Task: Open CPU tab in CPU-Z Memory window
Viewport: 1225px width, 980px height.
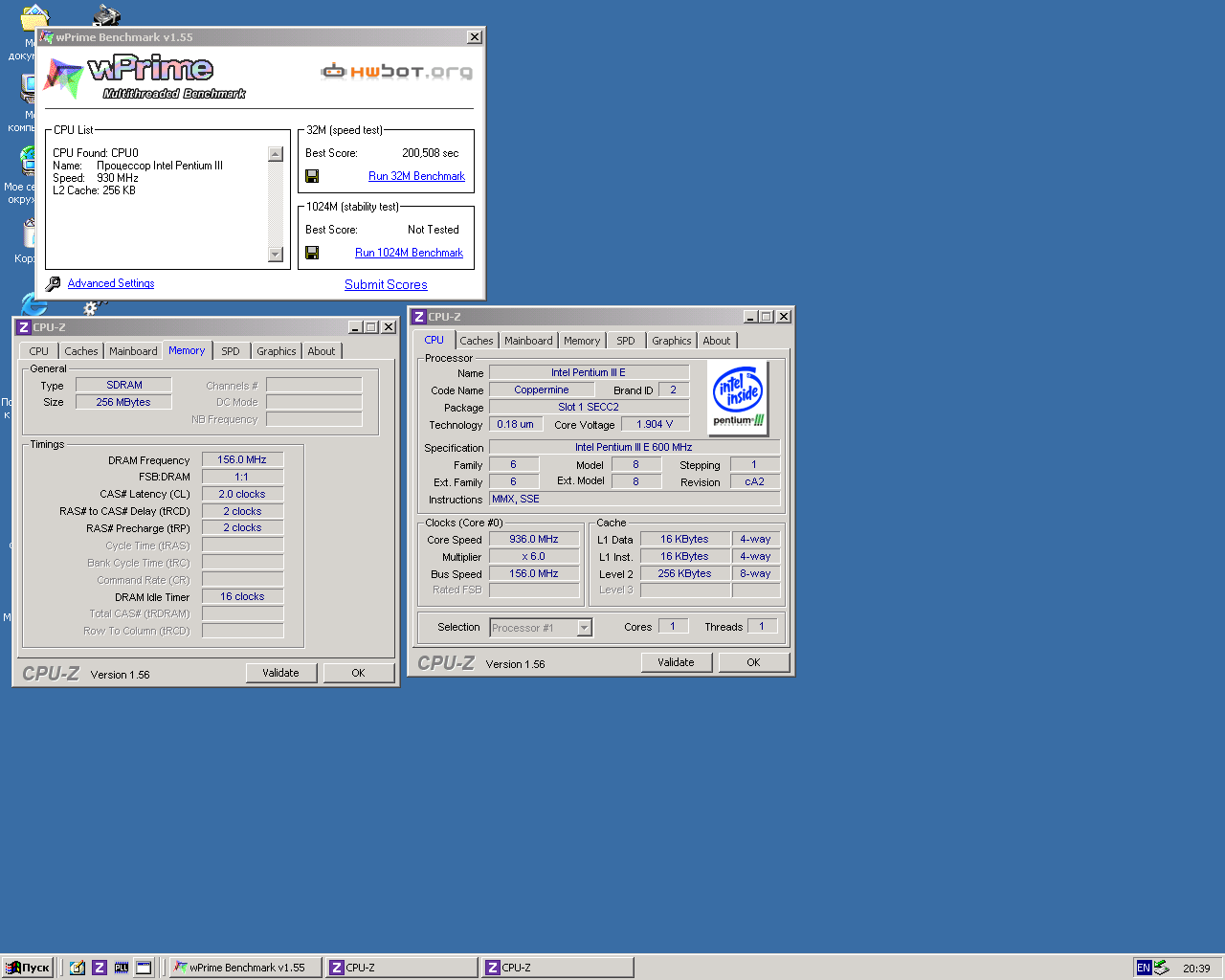Action: pos(38,351)
